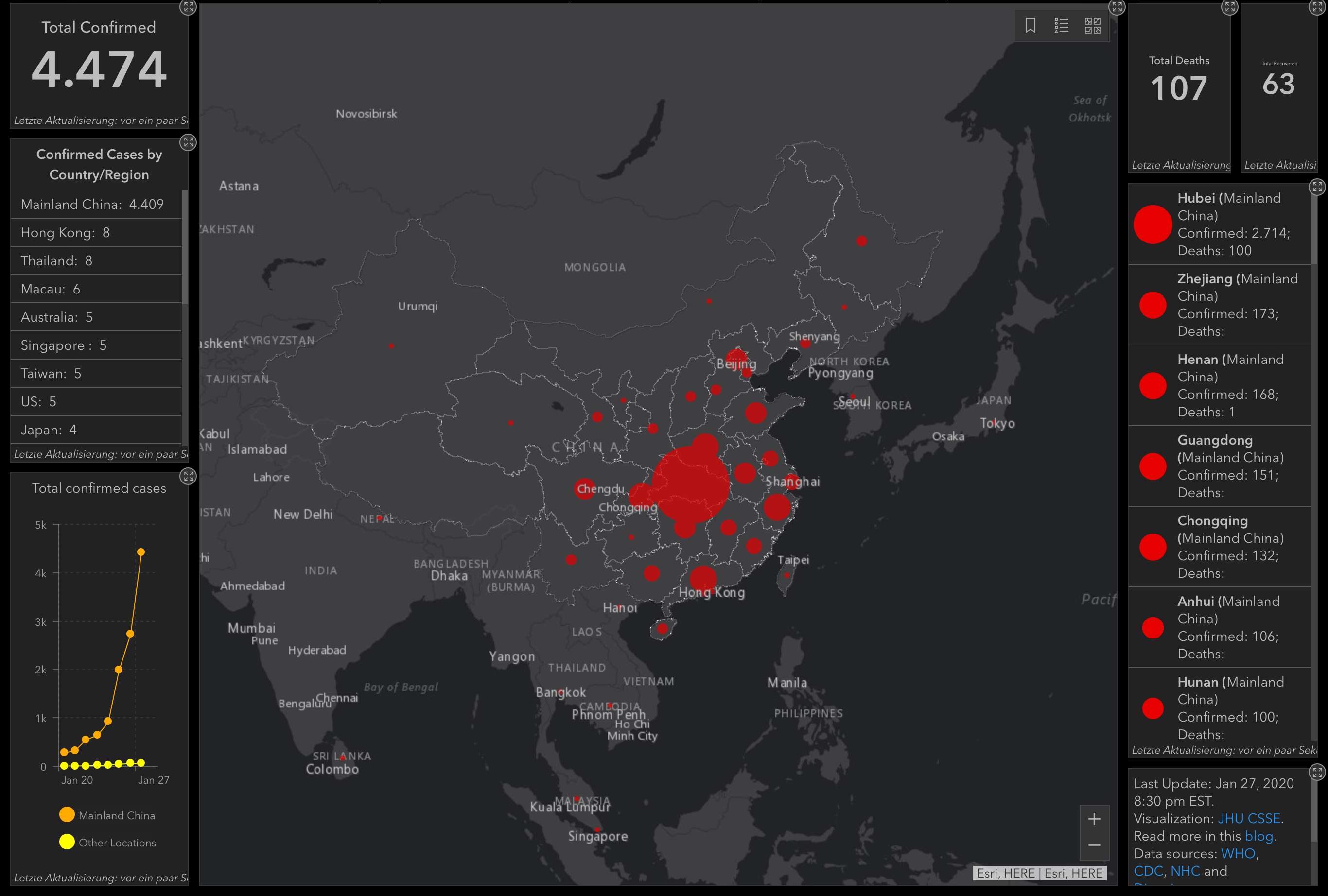The height and width of the screenshot is (896, 1328).
Task: Open the blog link
Action: (1259, 836)
